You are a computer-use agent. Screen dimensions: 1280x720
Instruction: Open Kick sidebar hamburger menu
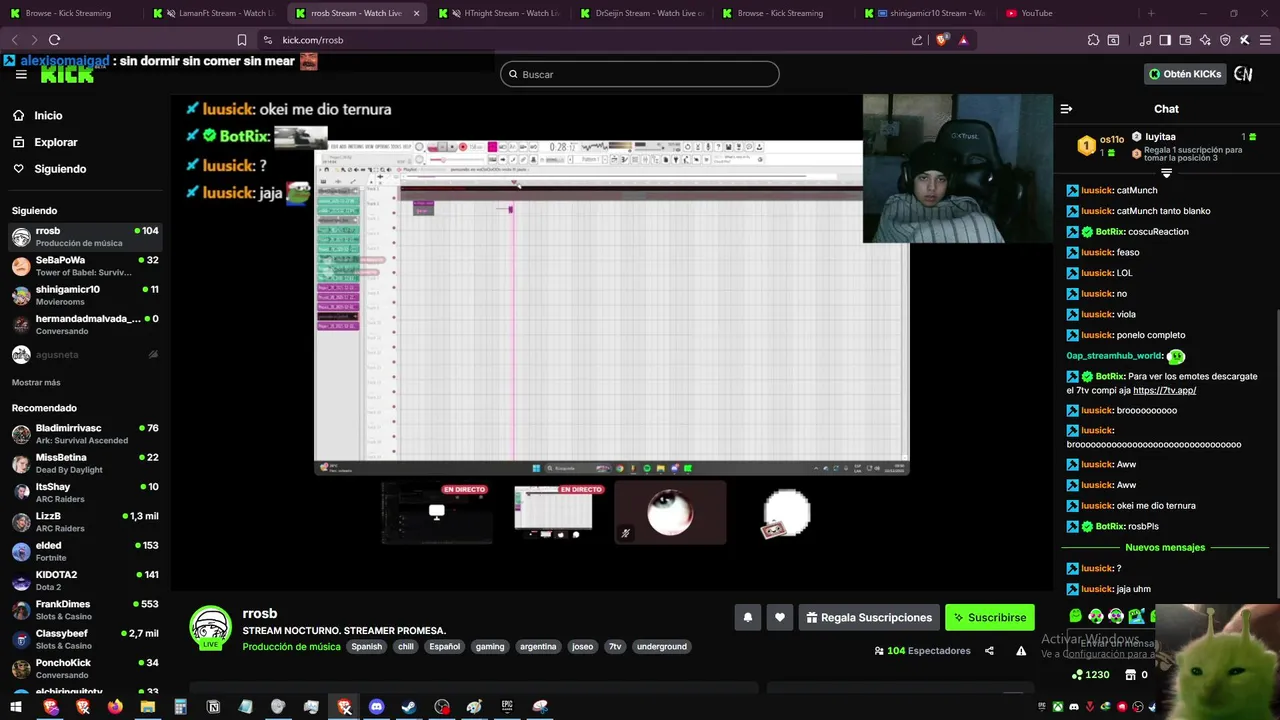(21, 74)
